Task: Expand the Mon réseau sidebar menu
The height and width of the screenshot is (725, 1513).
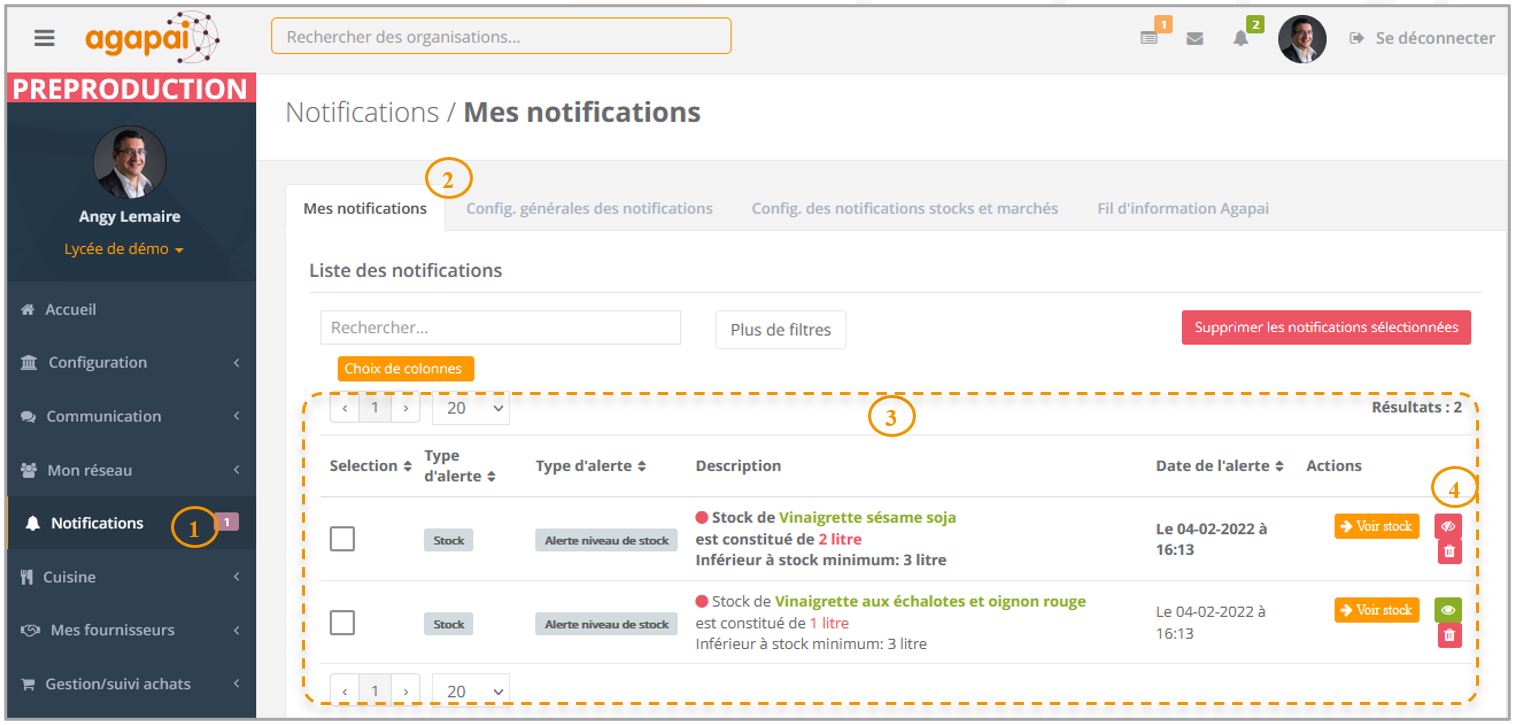Action: pos(130,470)
